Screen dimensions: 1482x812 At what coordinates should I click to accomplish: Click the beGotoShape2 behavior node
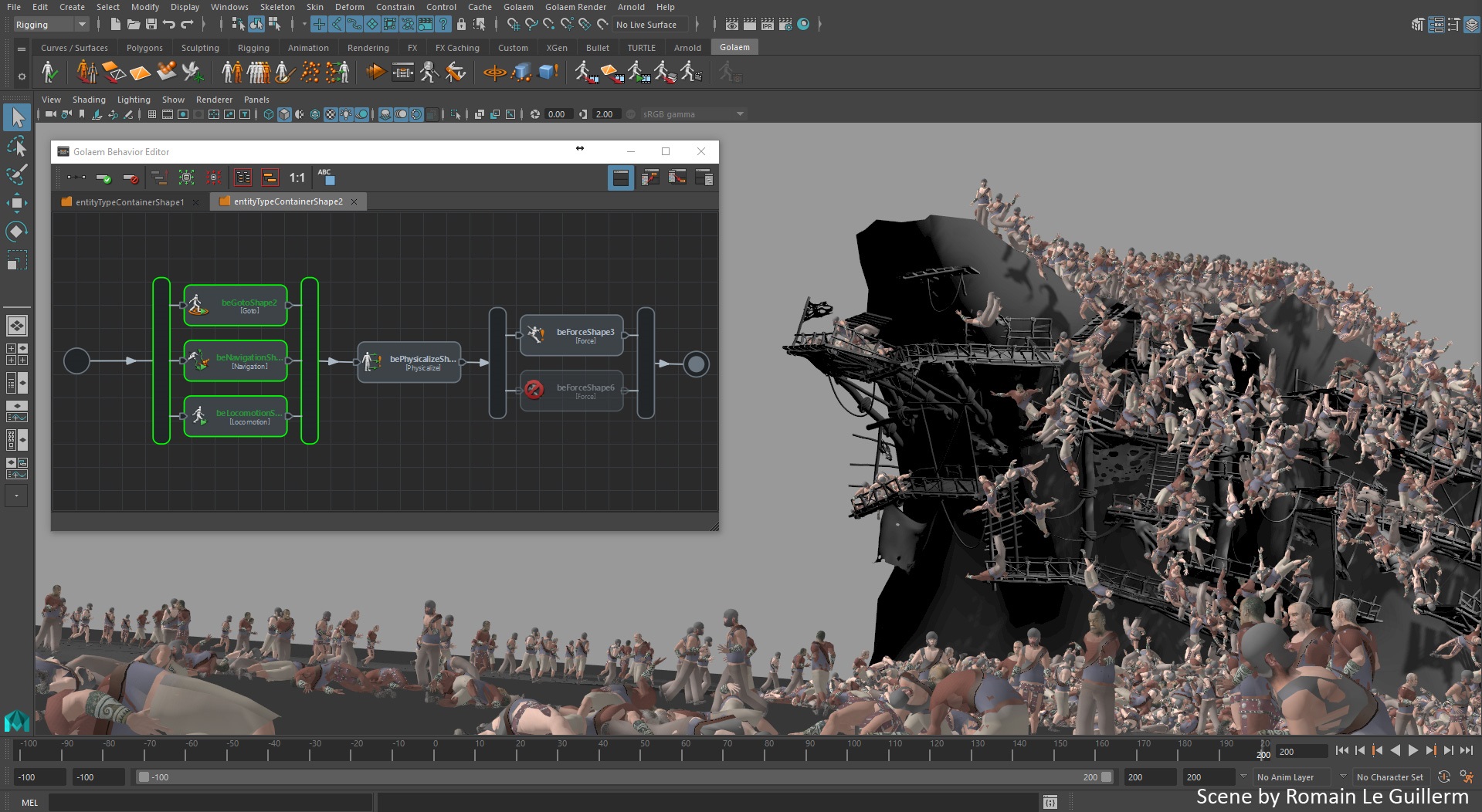[236, 306]
